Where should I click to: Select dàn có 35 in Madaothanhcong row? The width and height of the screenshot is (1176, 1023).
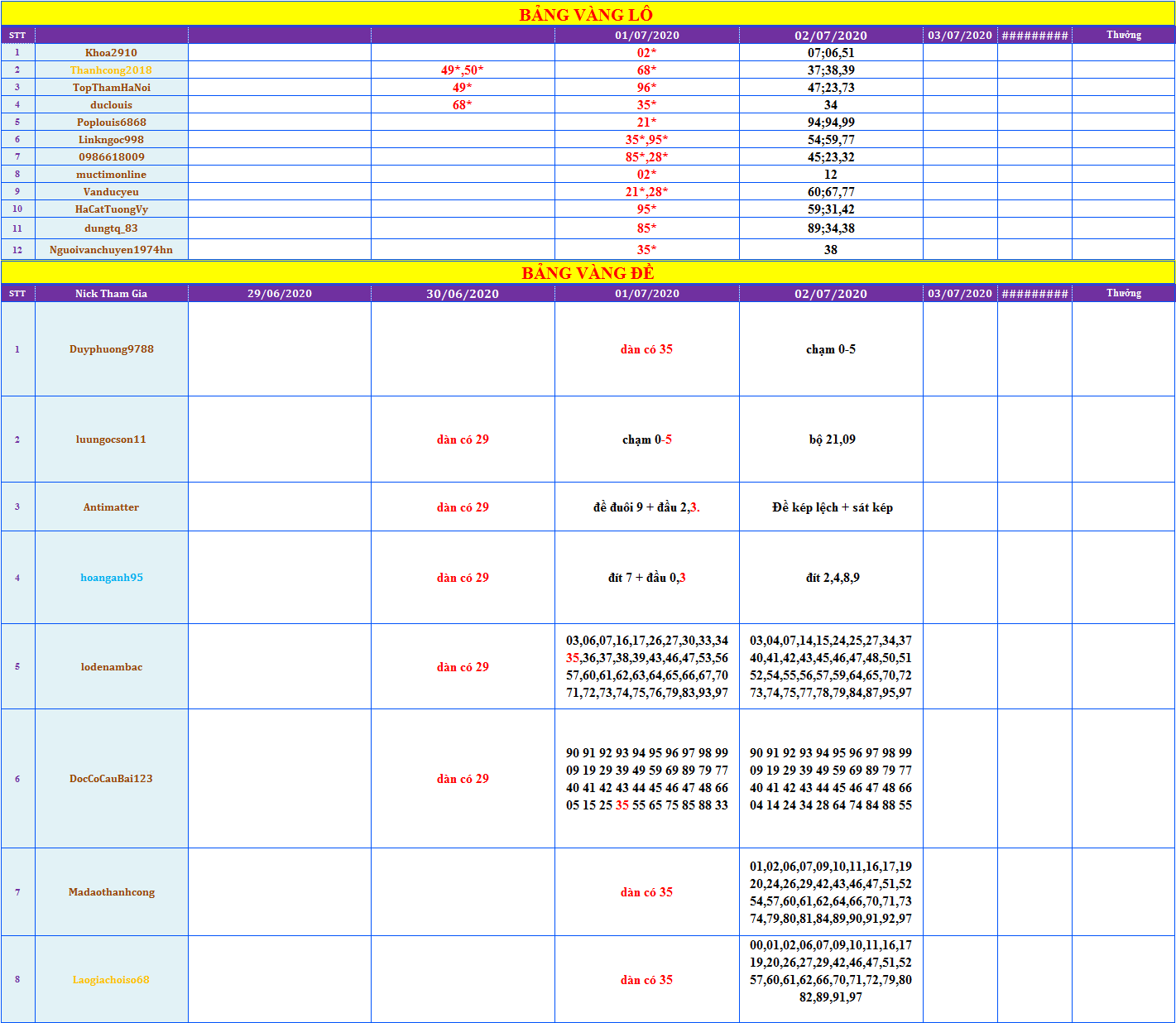coord(647,891)
